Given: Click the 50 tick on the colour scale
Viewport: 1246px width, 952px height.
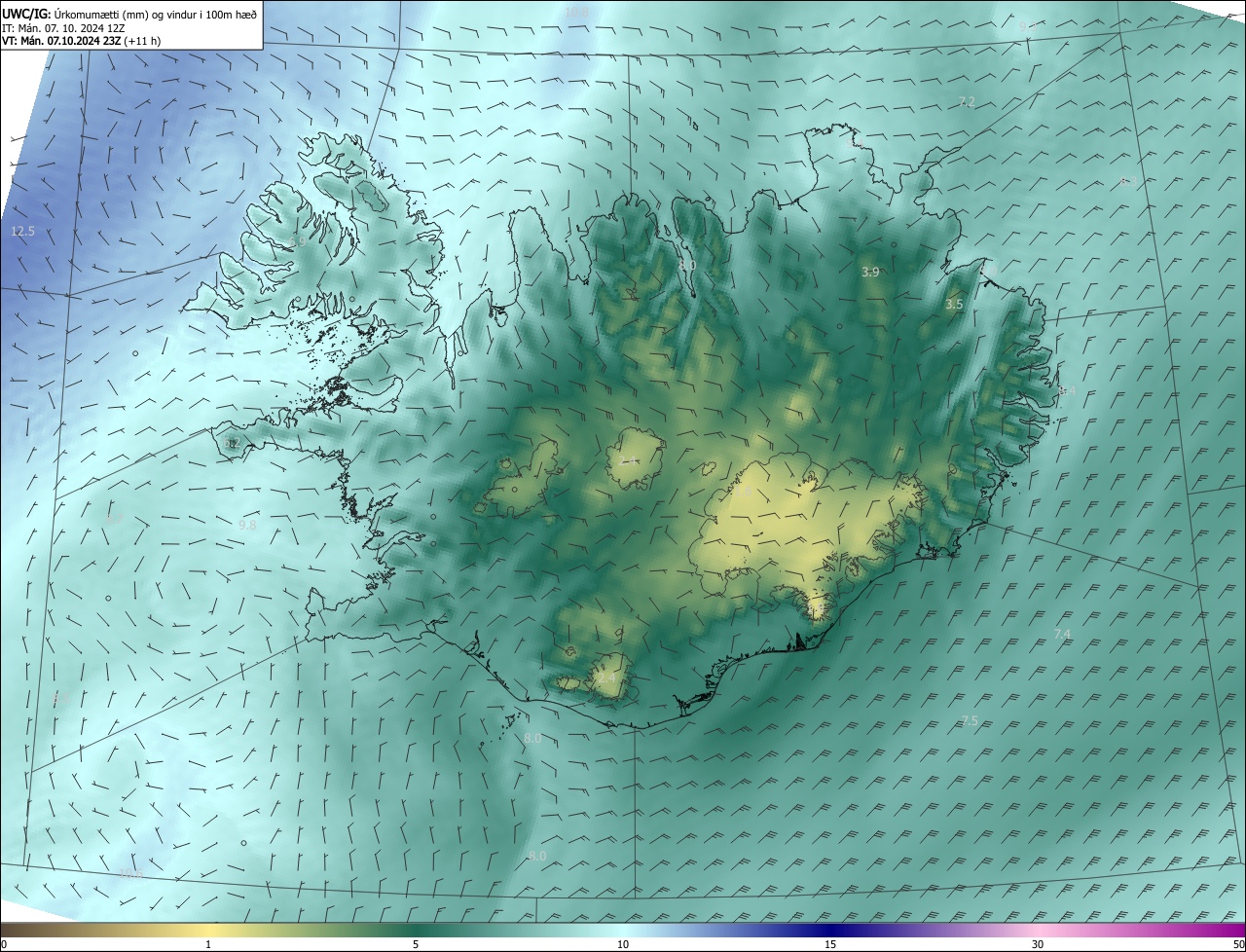Looking at the screenshot, I should 1238,944.
